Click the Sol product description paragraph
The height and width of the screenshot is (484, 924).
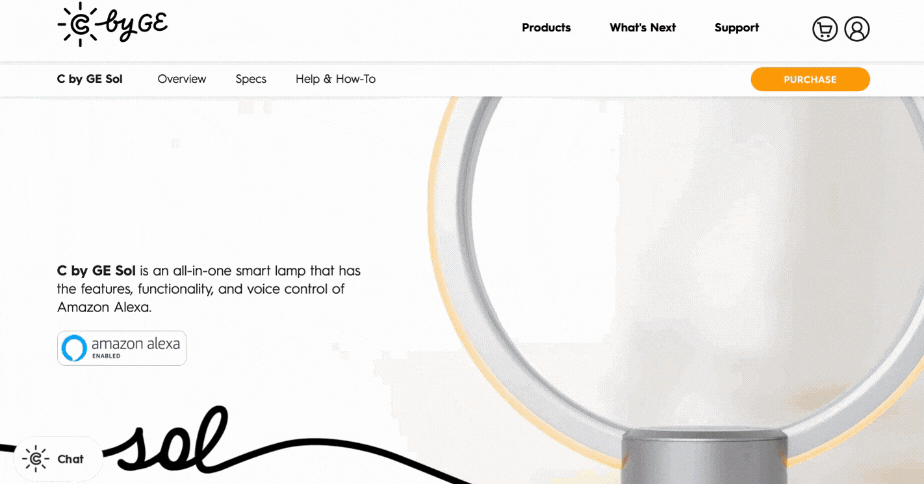(x=209, y=289)
